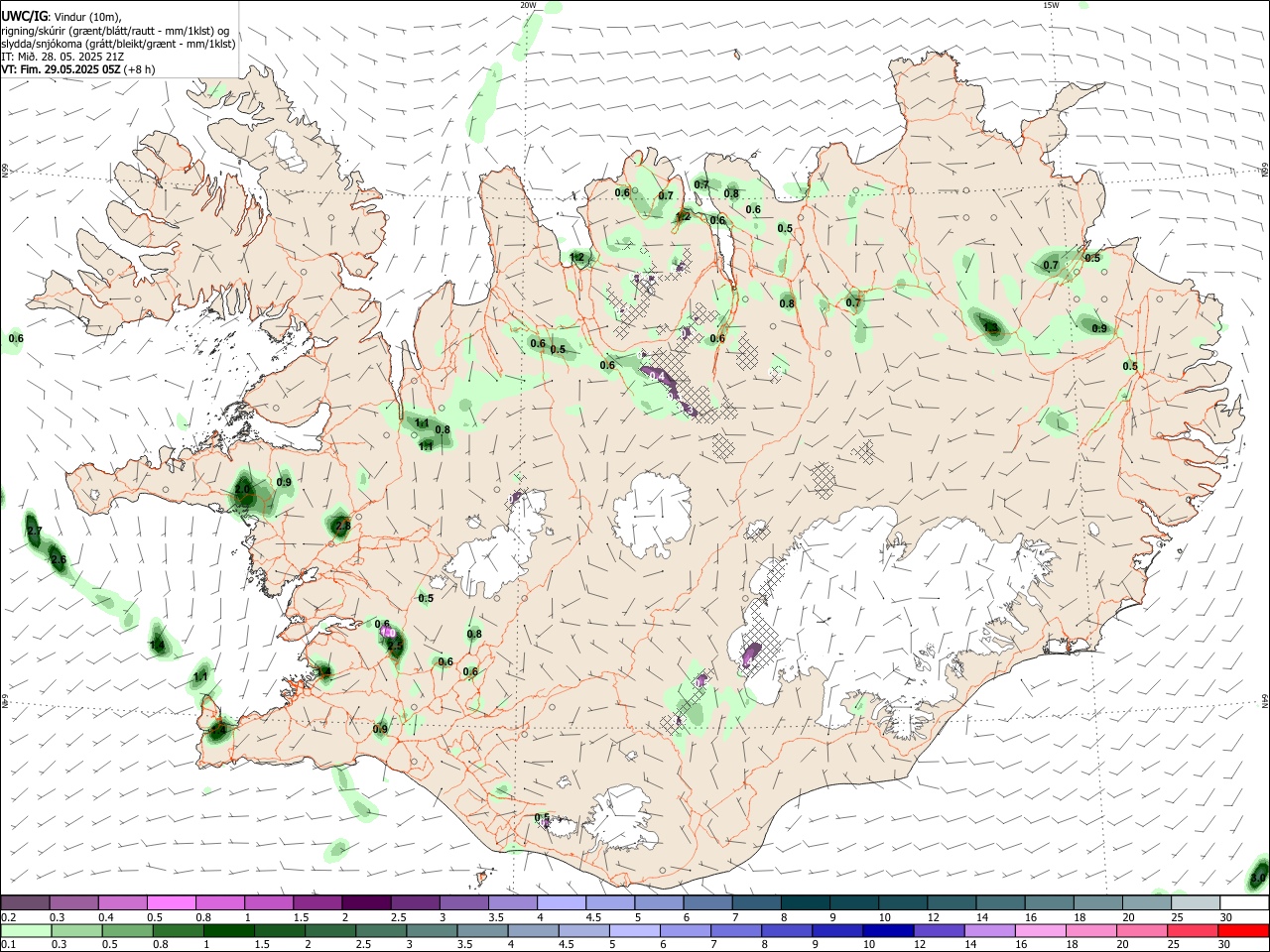This screenshot has width=1270, height=952.
Task: Click the '2.0' precipitation value on the map
Action: coord(243,489)
